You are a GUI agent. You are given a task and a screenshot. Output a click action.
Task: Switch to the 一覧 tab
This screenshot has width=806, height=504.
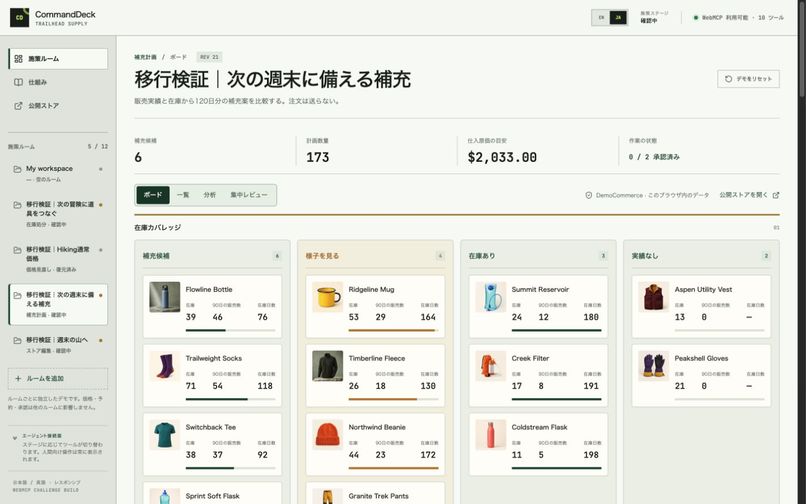183,195
